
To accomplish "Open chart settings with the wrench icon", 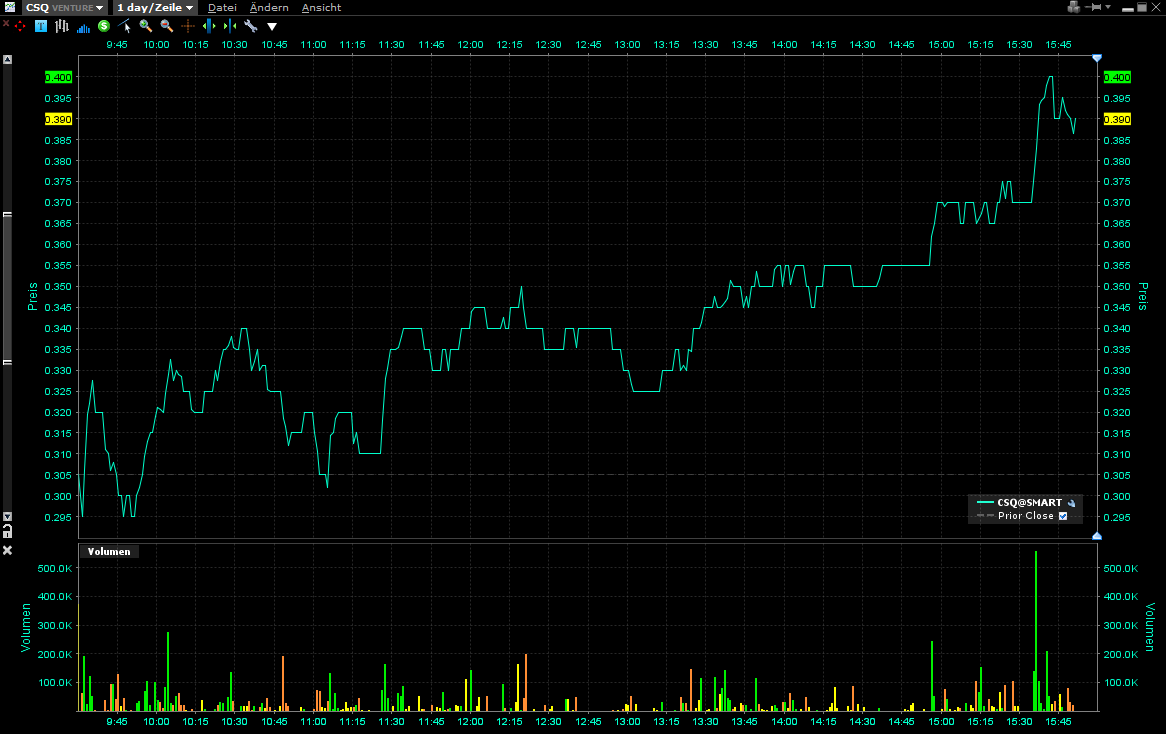I will (251, 26).
